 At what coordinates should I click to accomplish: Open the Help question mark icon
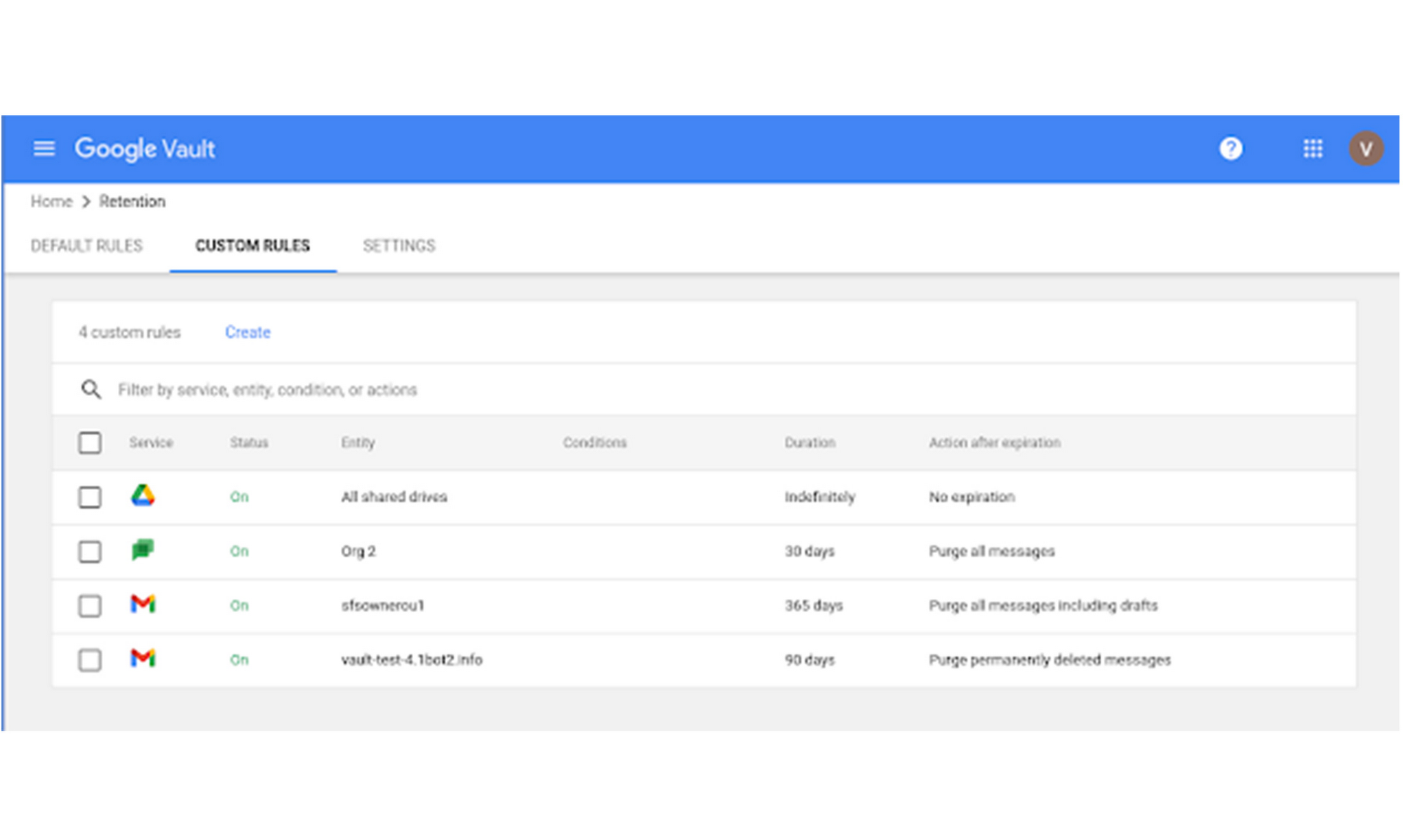1230,149
